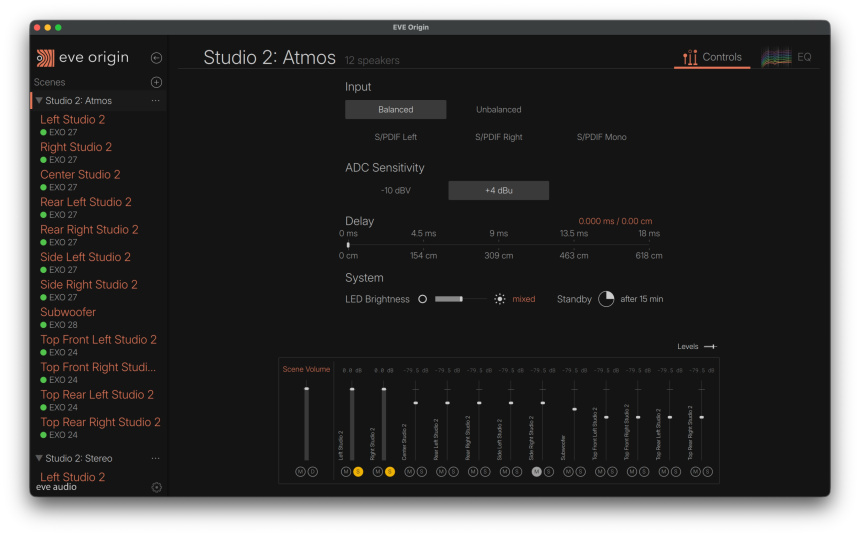Collapse the Studio 2: Atmos scene triangle
Screen dimensions: 860x536
click(x=39, y=100)
